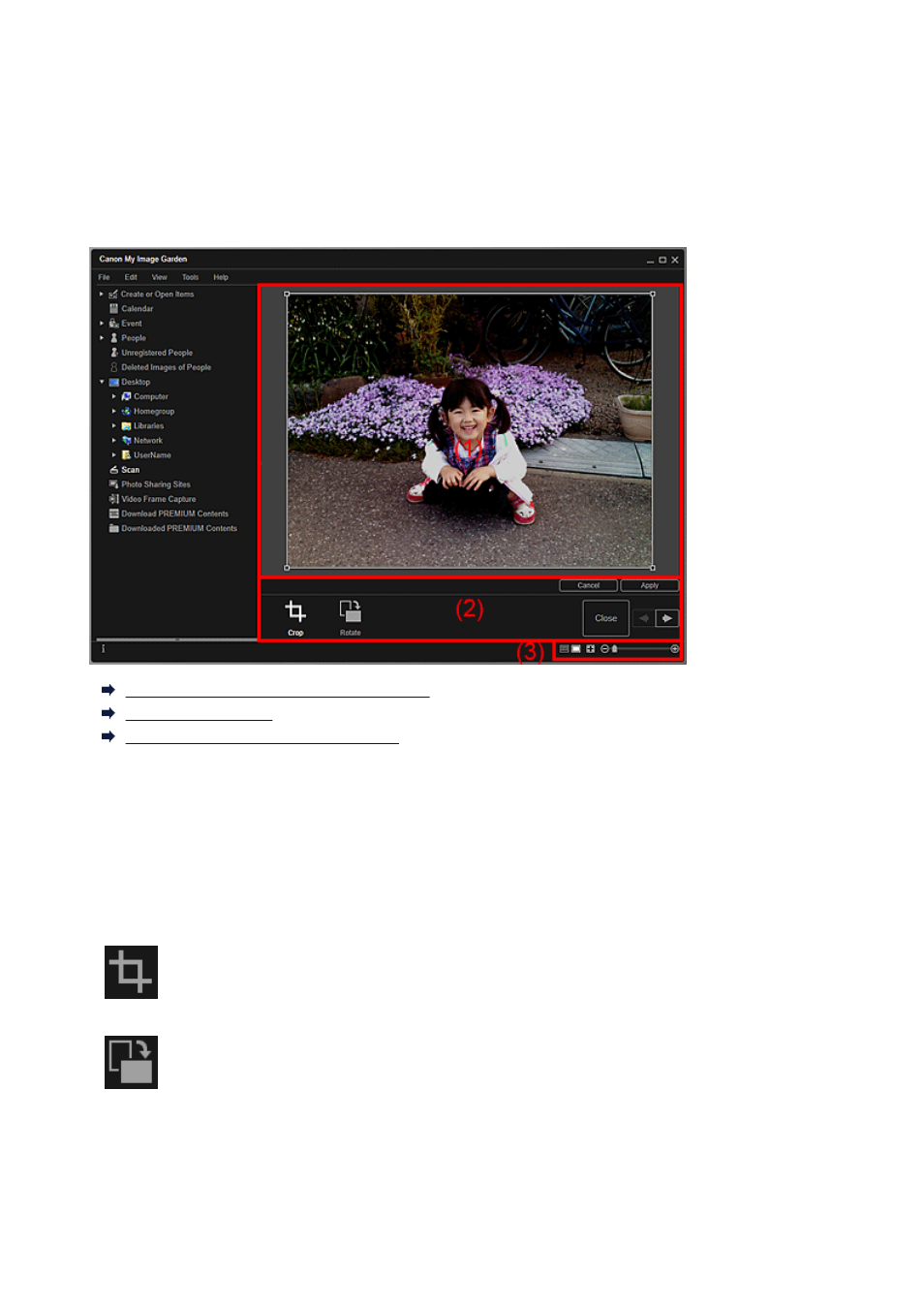The width and height of the screenshot is (924, 1308).
Task: Go to the previous image arrow
Action: [643, 618]
